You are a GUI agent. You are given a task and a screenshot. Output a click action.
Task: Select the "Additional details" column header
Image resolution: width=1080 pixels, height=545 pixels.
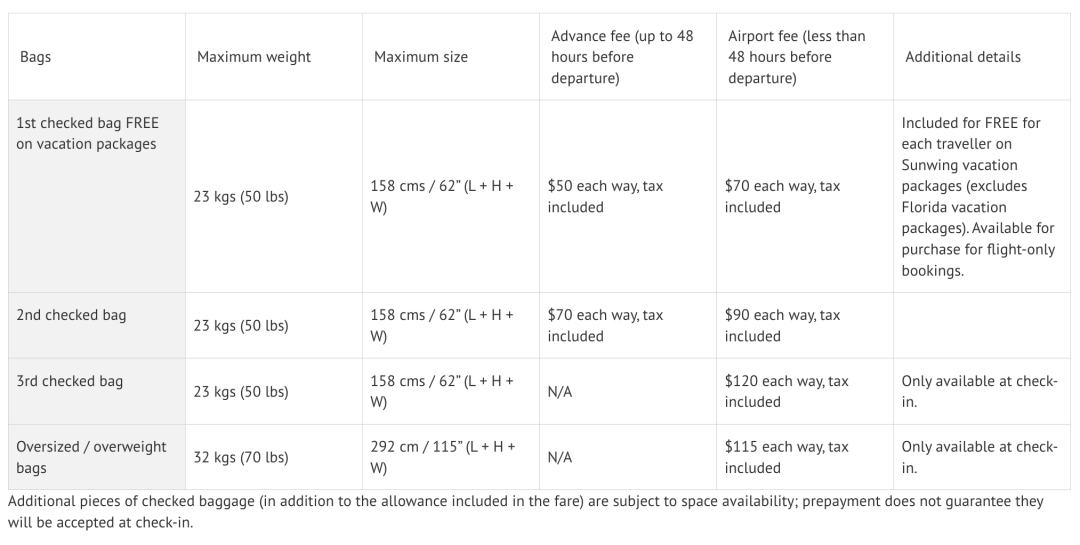[963, 57]
